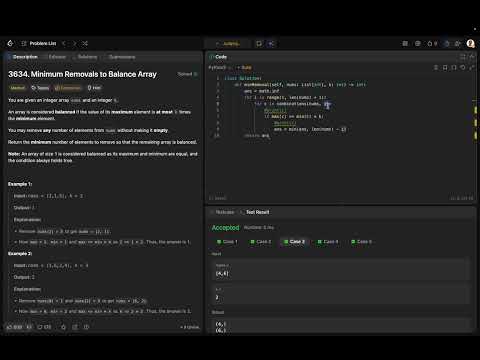
Task: Click the Example 2 heading
Action: [20, 254]
